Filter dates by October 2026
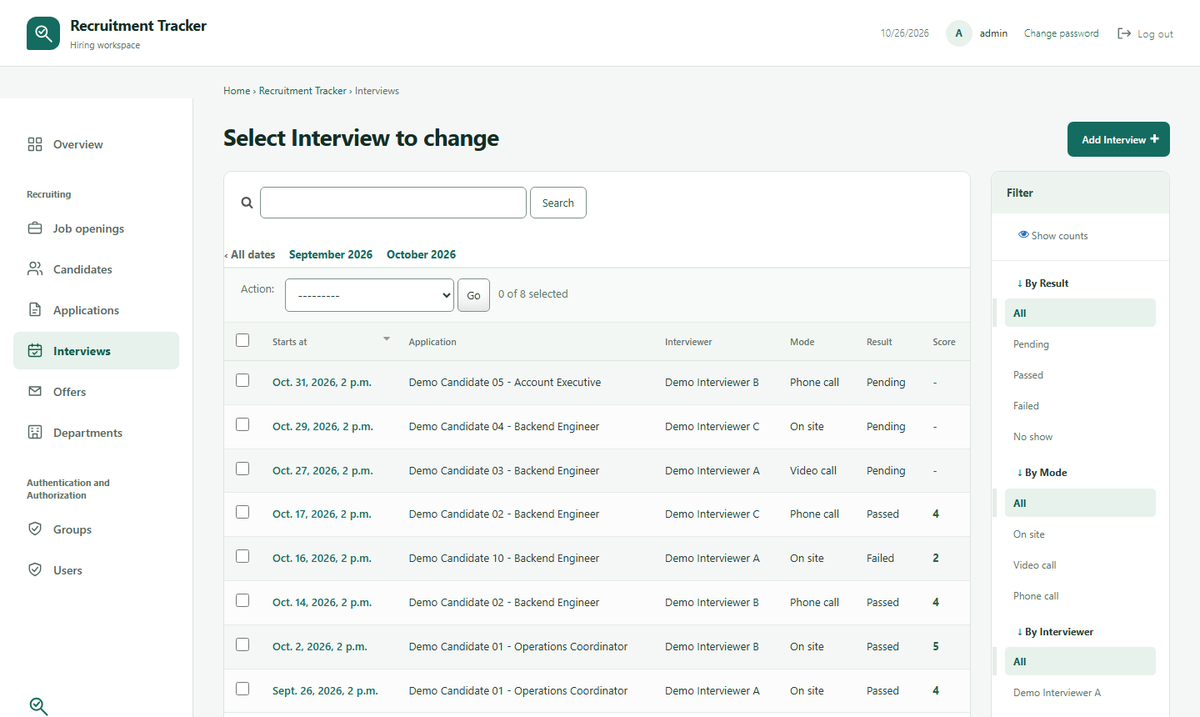 [421, 254]
